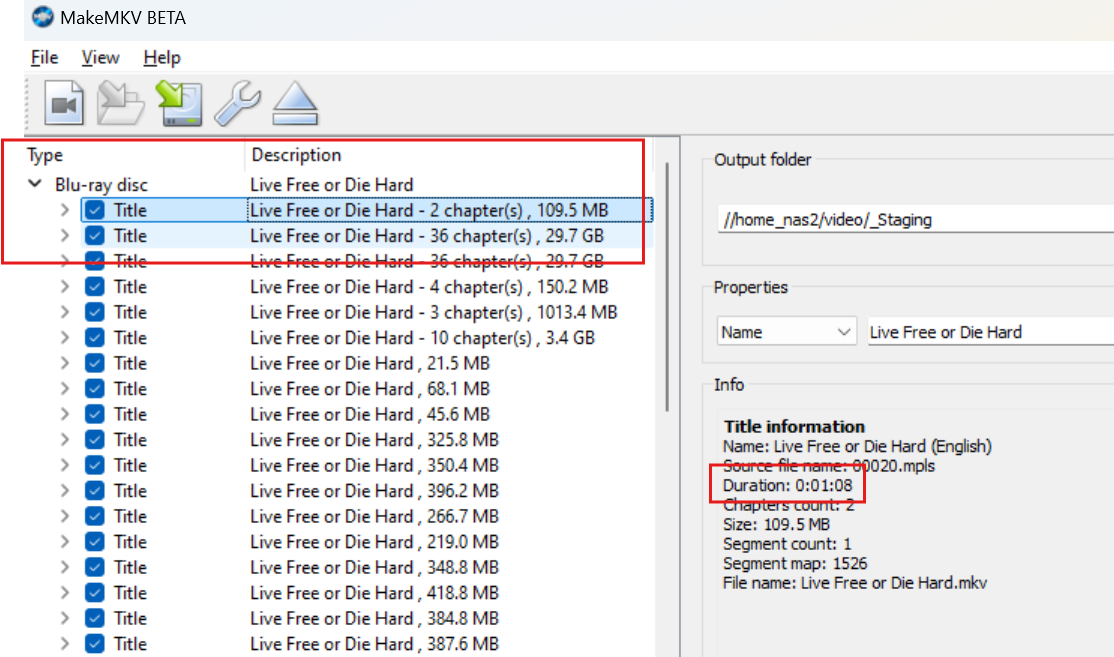This screenshot has height=657, width=1114.
Task: Select description '3 chapter(s) , 1013.4 MB'
Action: point(433,313)
